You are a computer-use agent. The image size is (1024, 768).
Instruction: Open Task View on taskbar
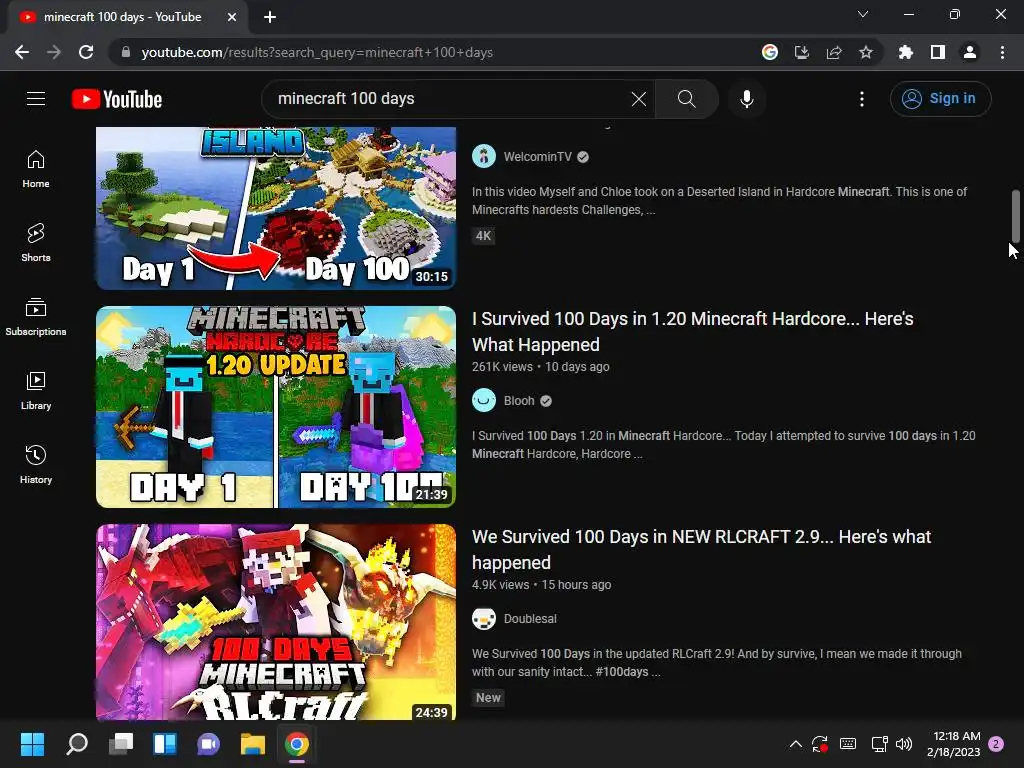point(121,744)
